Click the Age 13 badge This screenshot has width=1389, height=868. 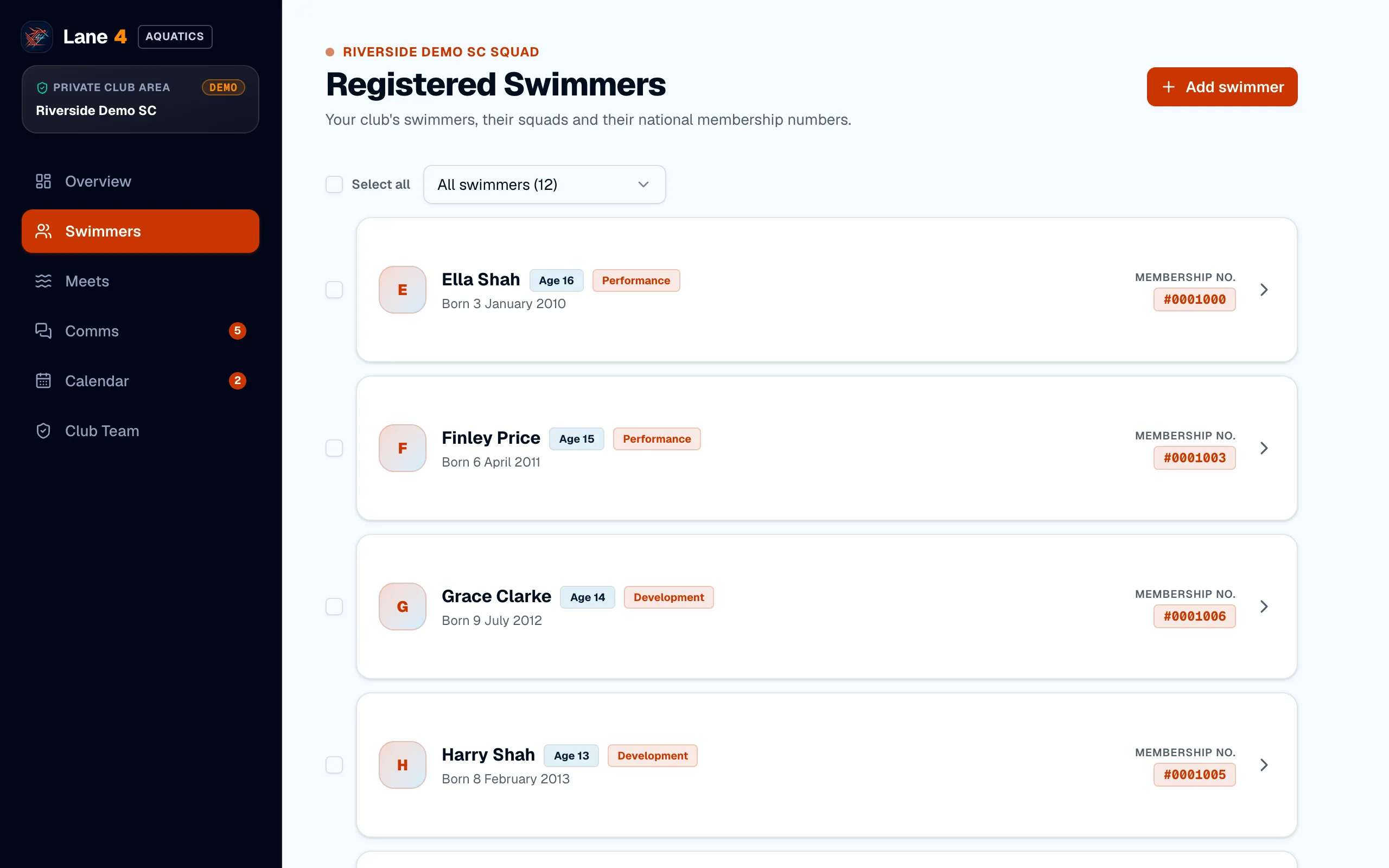pyautogui.click(x=571, y=756)
